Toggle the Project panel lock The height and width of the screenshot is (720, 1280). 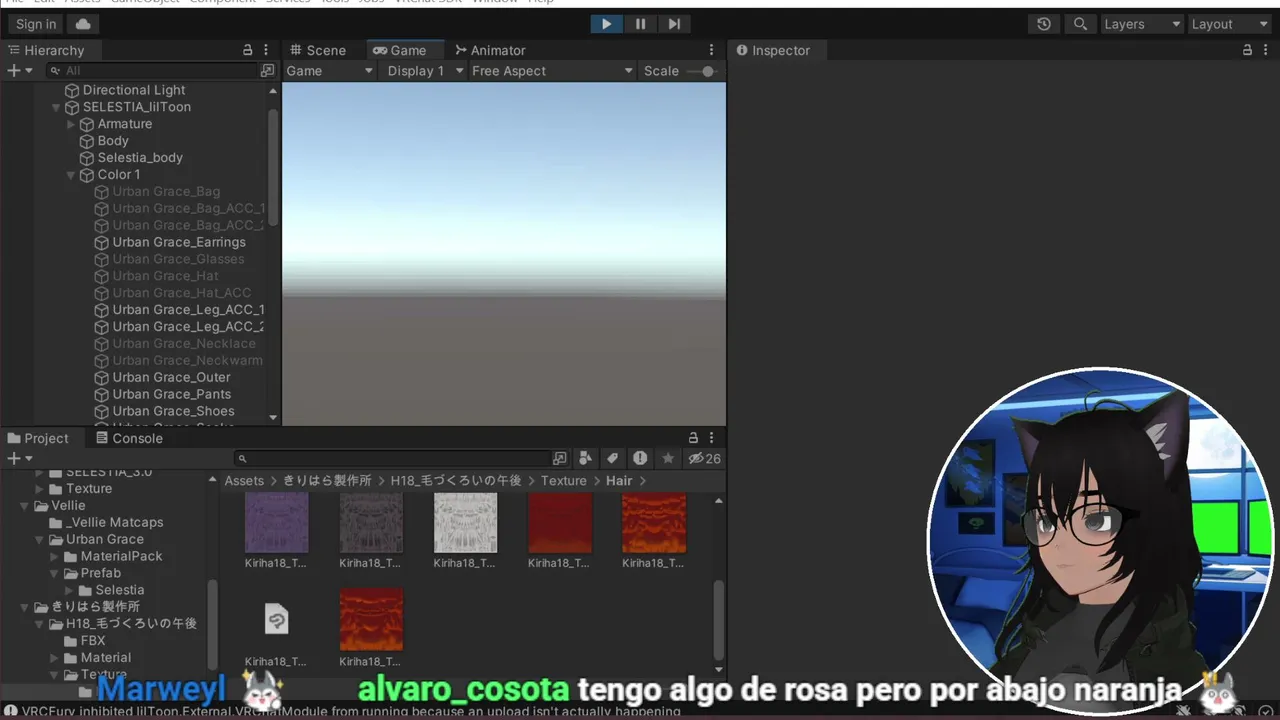click(693, 438)
